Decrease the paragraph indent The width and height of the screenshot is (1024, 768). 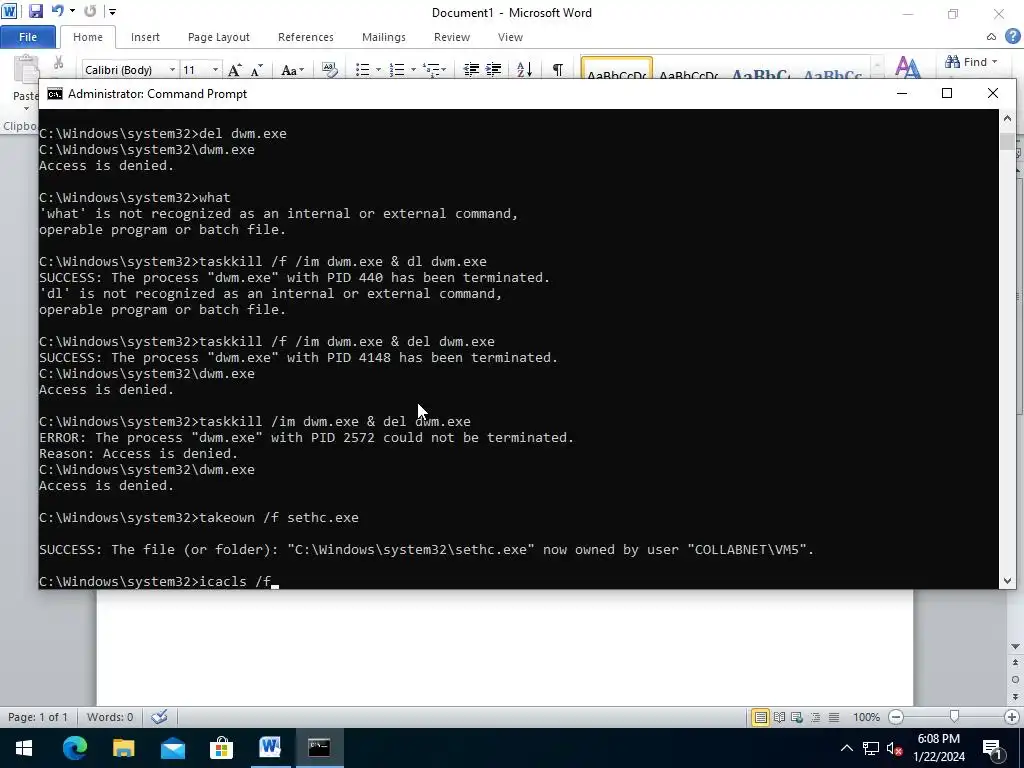tap(471, 70)
